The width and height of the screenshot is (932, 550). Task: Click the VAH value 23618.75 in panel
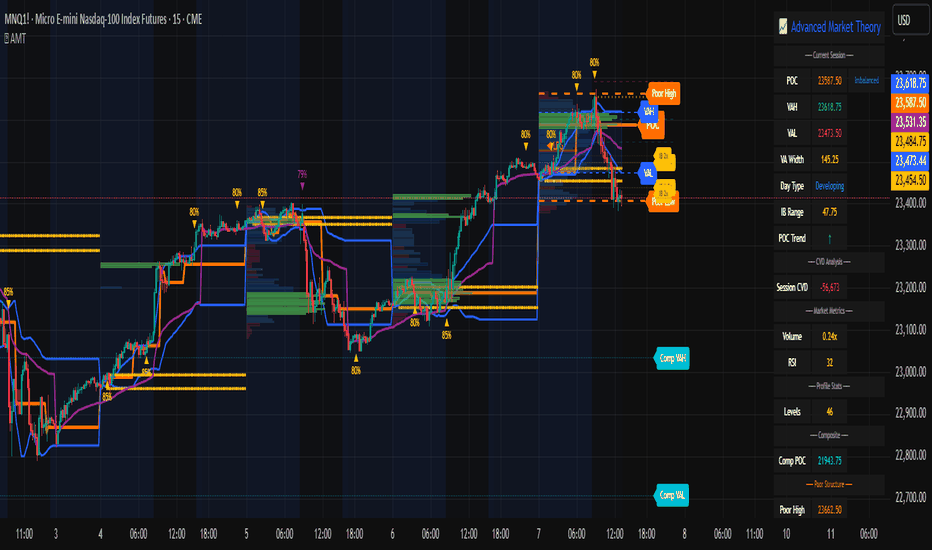[829, 107]
